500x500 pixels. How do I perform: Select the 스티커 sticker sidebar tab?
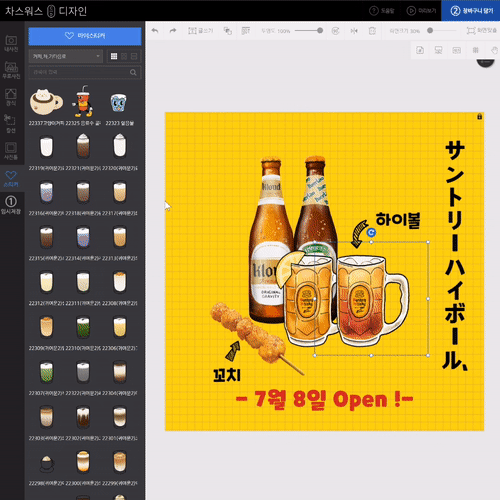pyautogui.click(x=11, y=178)
